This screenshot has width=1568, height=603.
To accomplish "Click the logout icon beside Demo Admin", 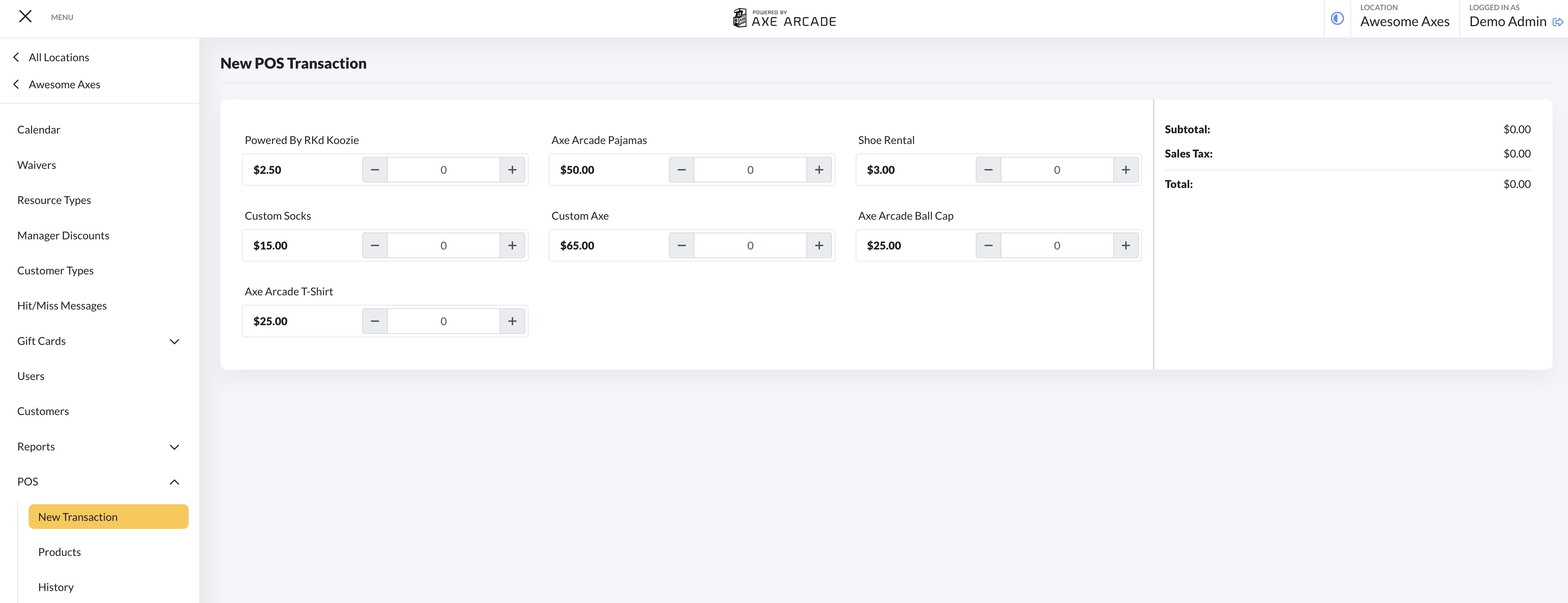I will 1558,22.
